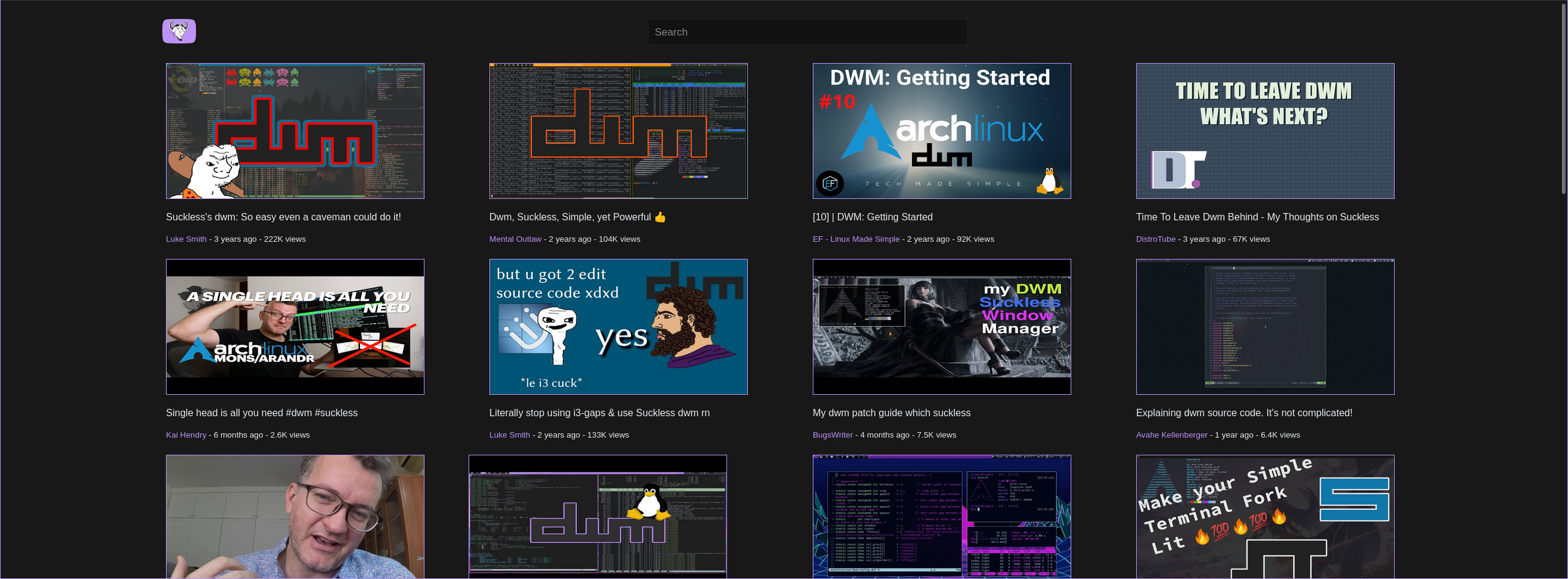The height and width of the screenshot is (579, 1568).
Task: Open '[10] | DWM: Getting Started' title
Action: pos(873,217)
